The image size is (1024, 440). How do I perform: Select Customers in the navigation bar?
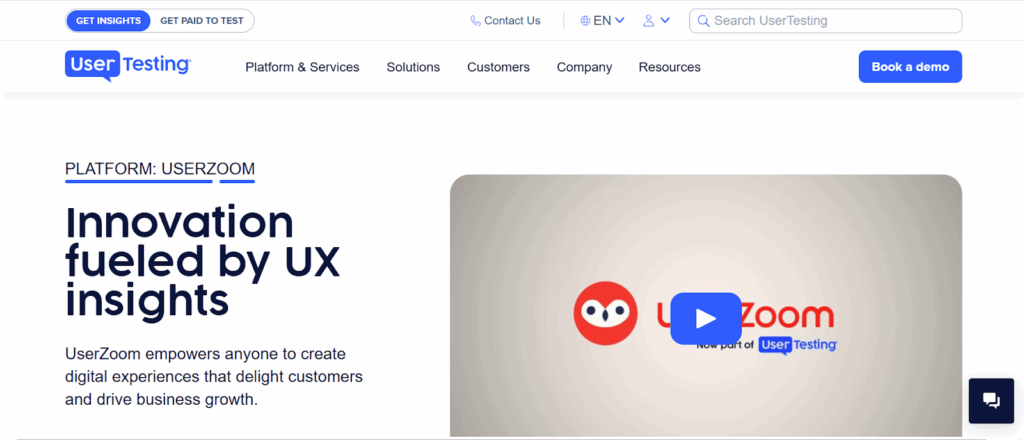click(x=498, y=67)
